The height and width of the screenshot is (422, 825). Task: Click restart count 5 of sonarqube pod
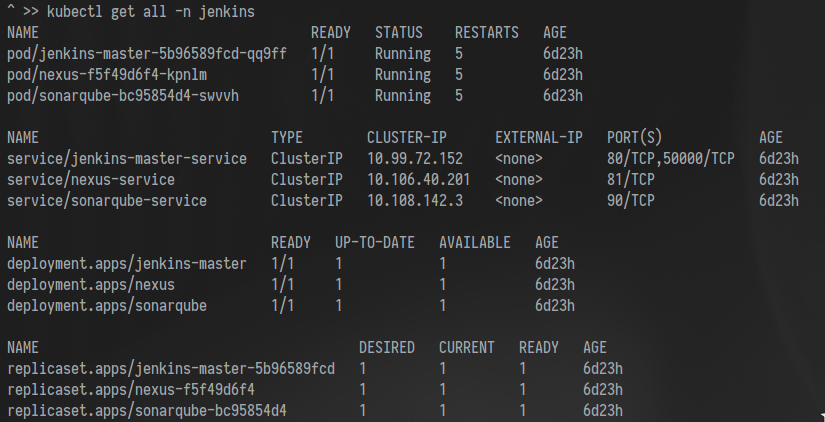459,96
